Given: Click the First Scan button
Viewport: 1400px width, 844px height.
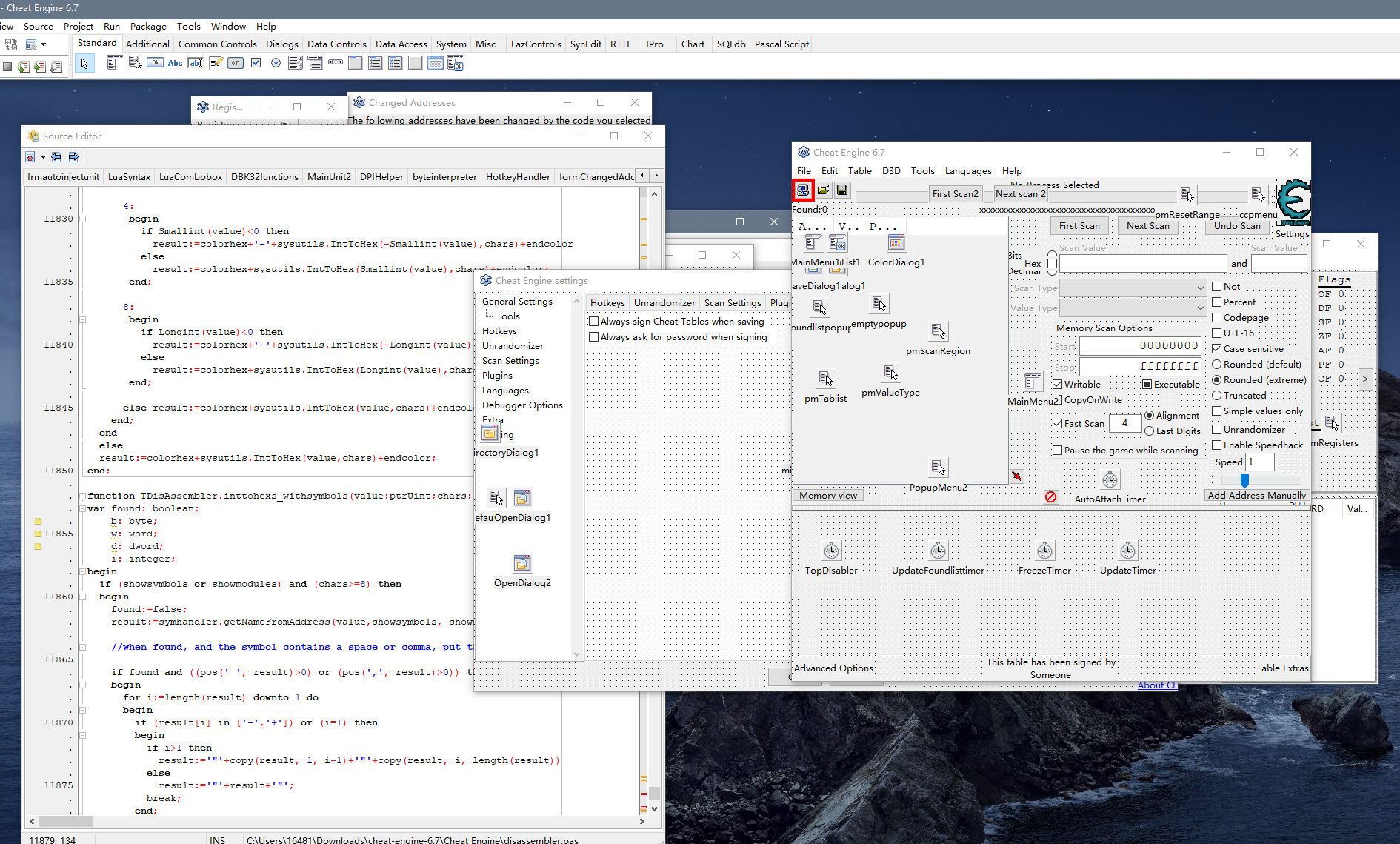Looking at the screenshot, I should pos(1079,226).
